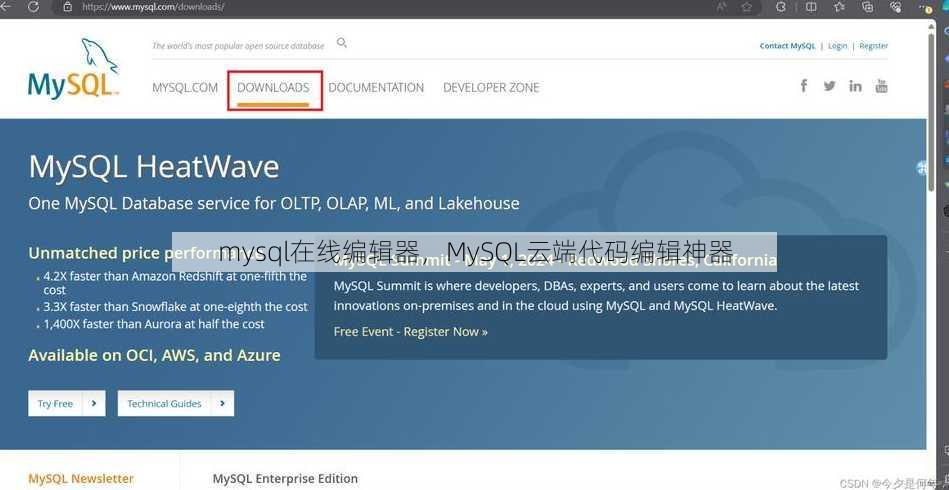The height and width of the screenshot is (490, 949).
Task: Click the '3.3X faster than Snowflake' bullet text
Action: tap(176, 307)
